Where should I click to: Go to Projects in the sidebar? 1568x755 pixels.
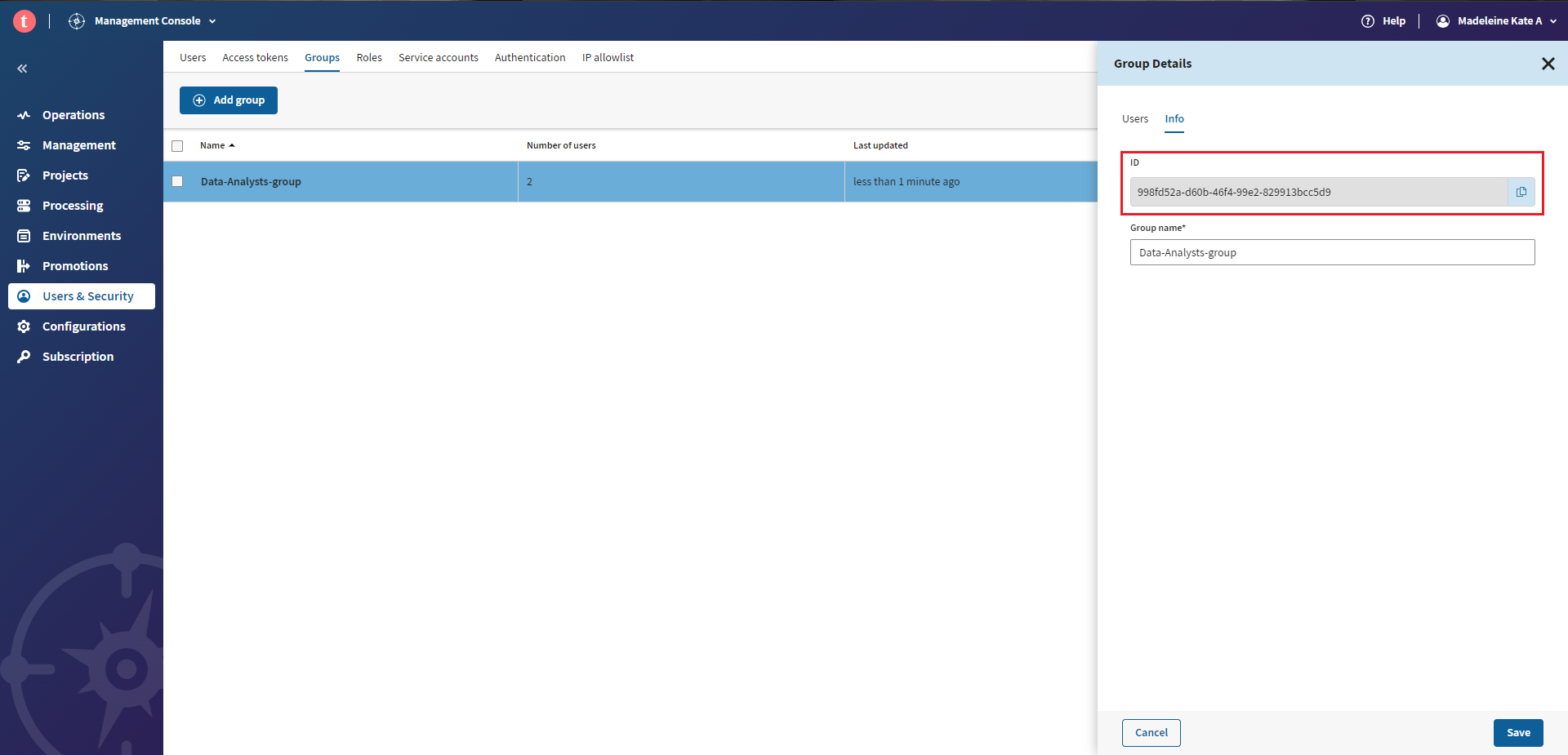[x=65, y=175]
